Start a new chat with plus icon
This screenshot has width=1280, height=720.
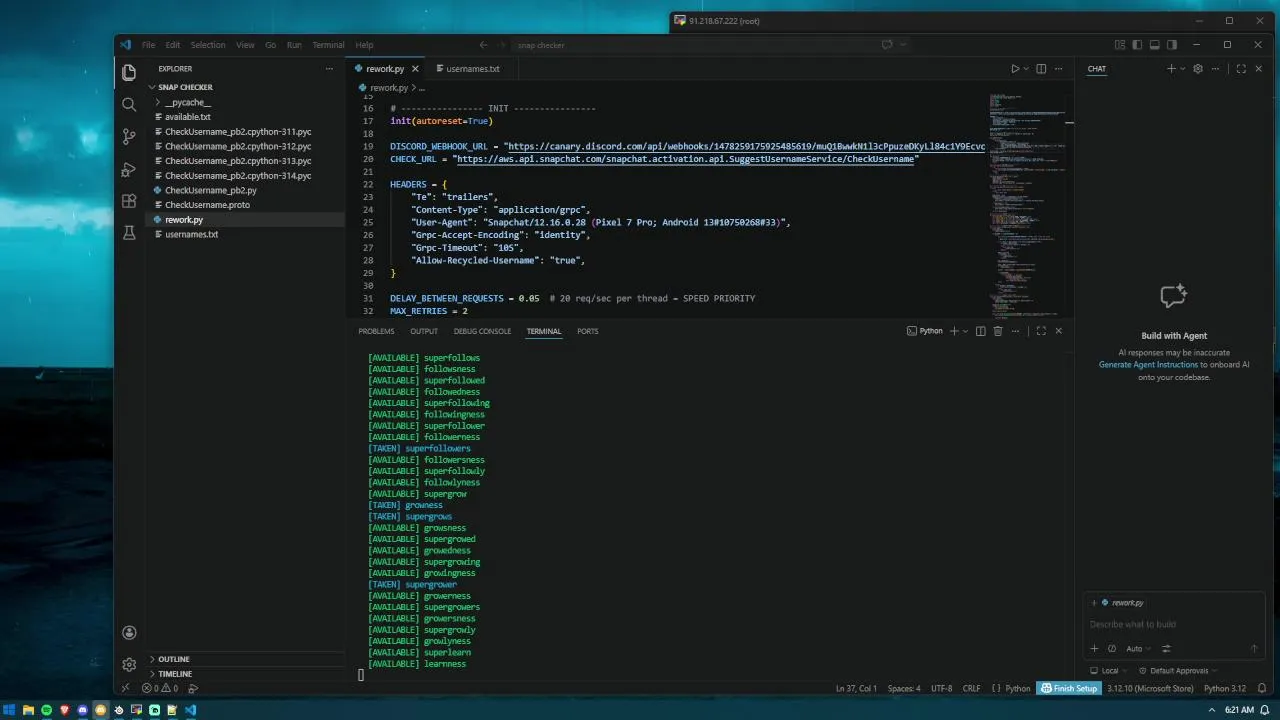(x=1171, y=69)
